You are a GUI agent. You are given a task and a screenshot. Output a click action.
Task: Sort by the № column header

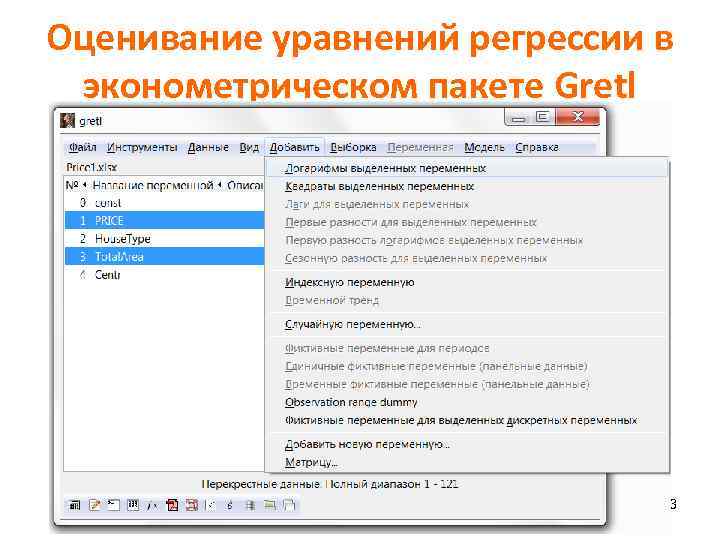point(76,186)
